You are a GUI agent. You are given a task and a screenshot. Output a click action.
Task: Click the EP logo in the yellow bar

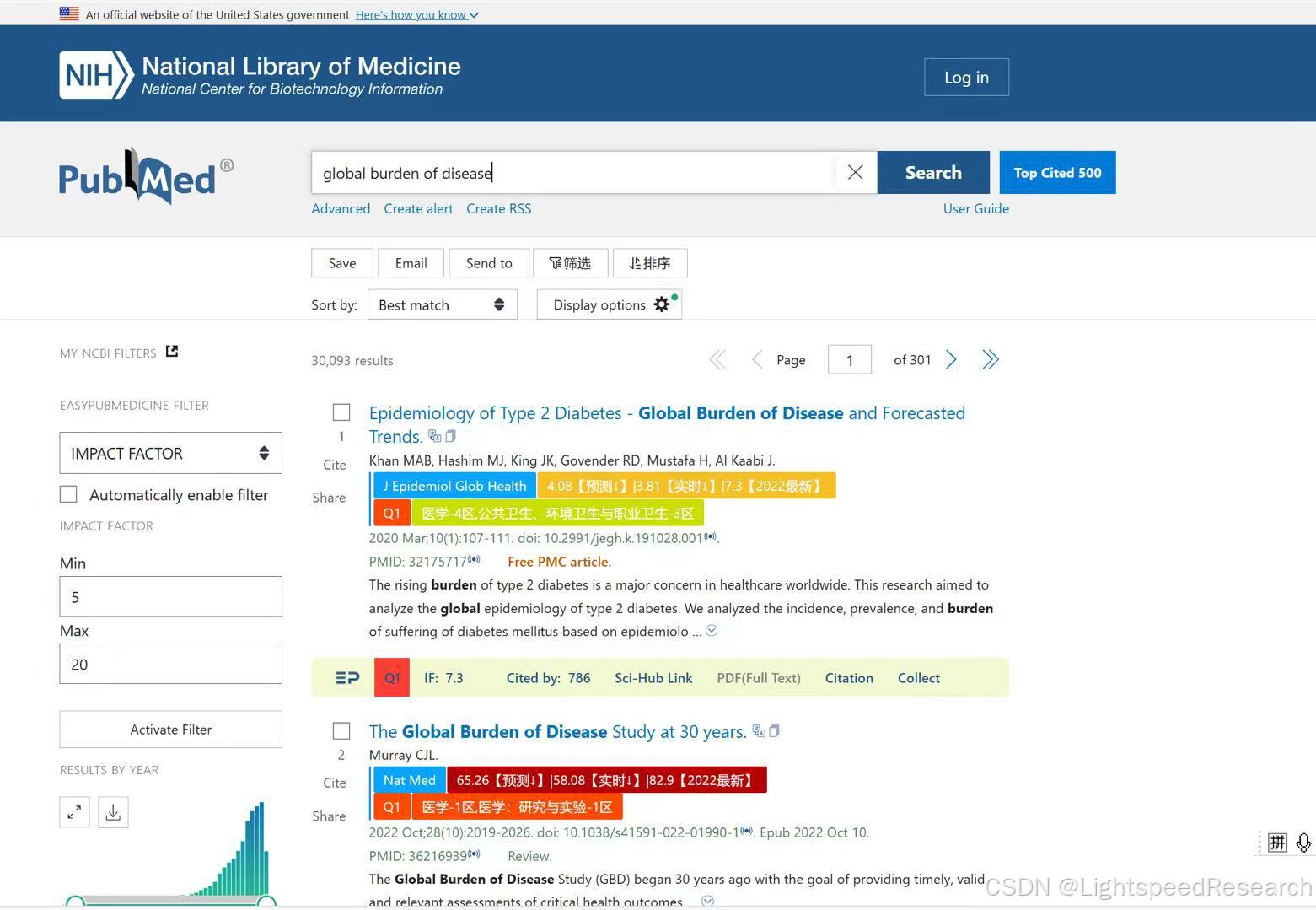click(347, 678)
